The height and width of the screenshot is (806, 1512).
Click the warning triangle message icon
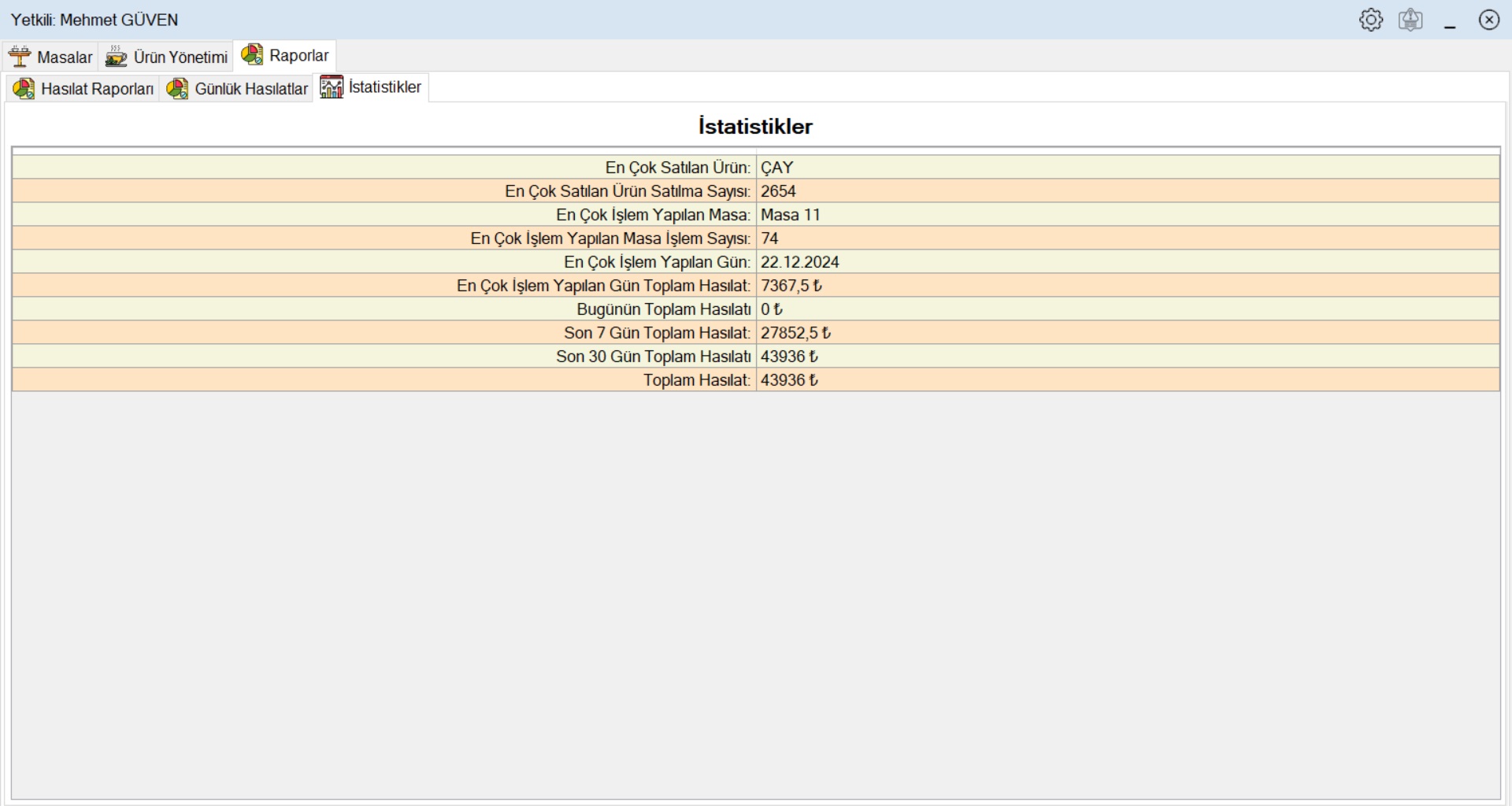(1410, 20)
